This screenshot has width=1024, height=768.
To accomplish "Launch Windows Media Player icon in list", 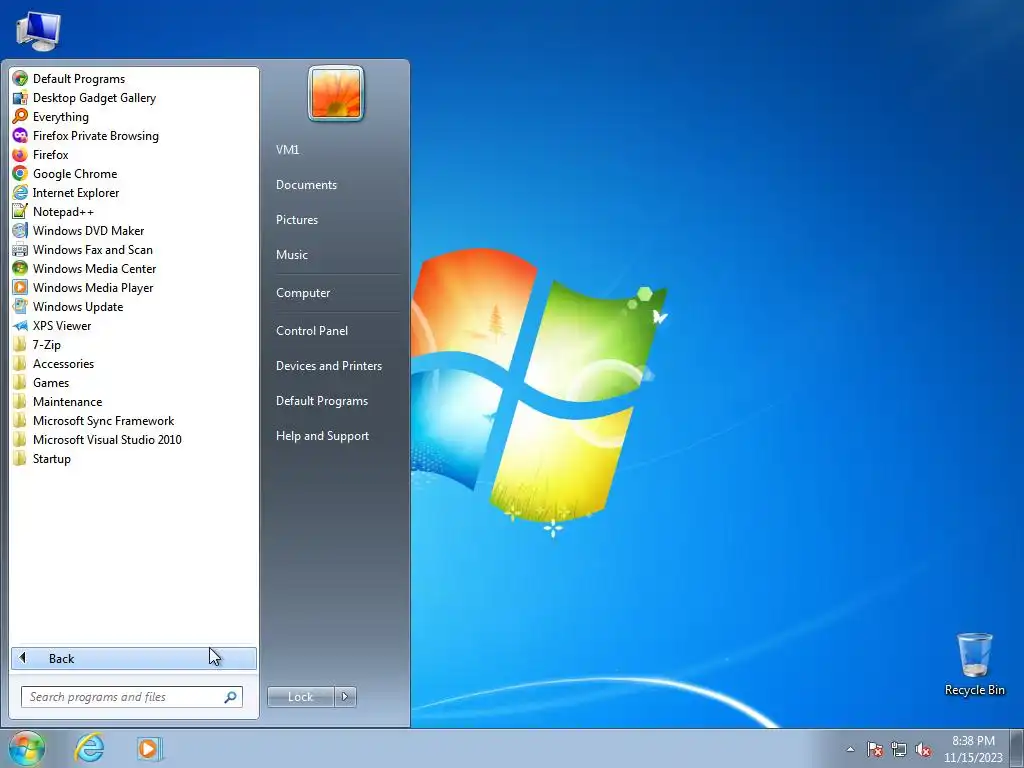I will (x=20, y=287).
